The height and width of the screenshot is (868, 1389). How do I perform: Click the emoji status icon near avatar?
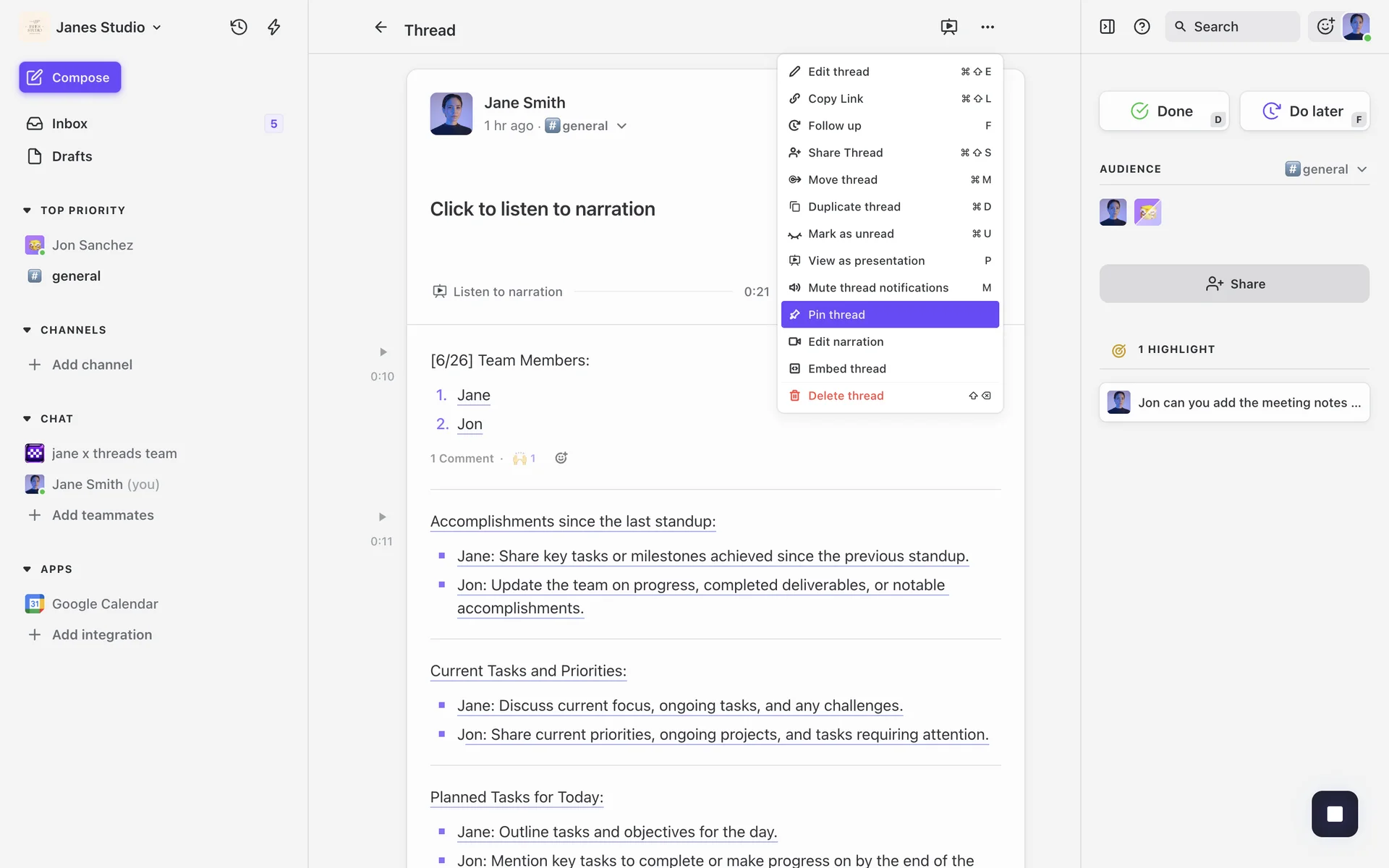[1325, 27]
